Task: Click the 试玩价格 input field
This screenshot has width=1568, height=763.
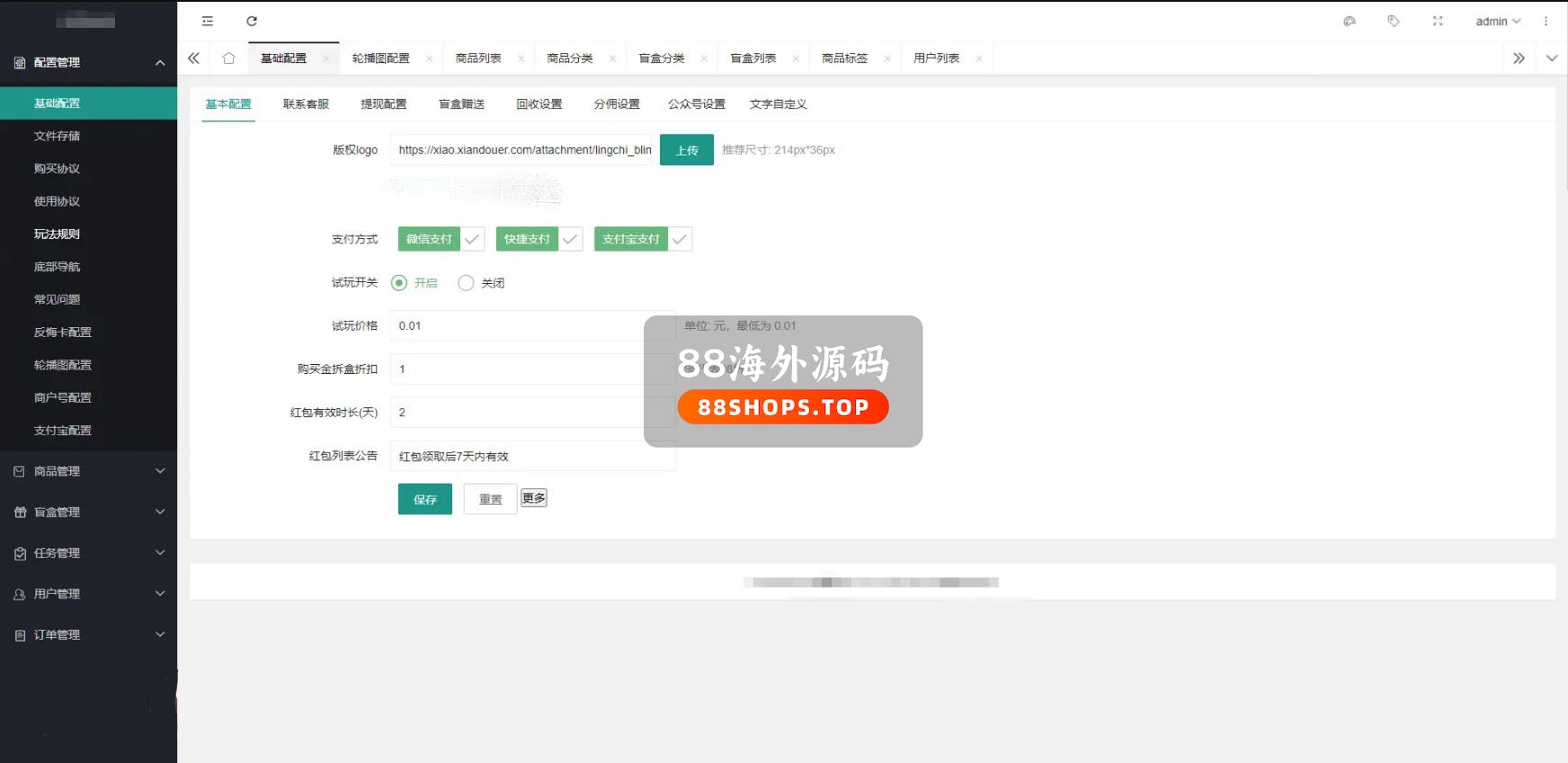Action: [521, 326]
